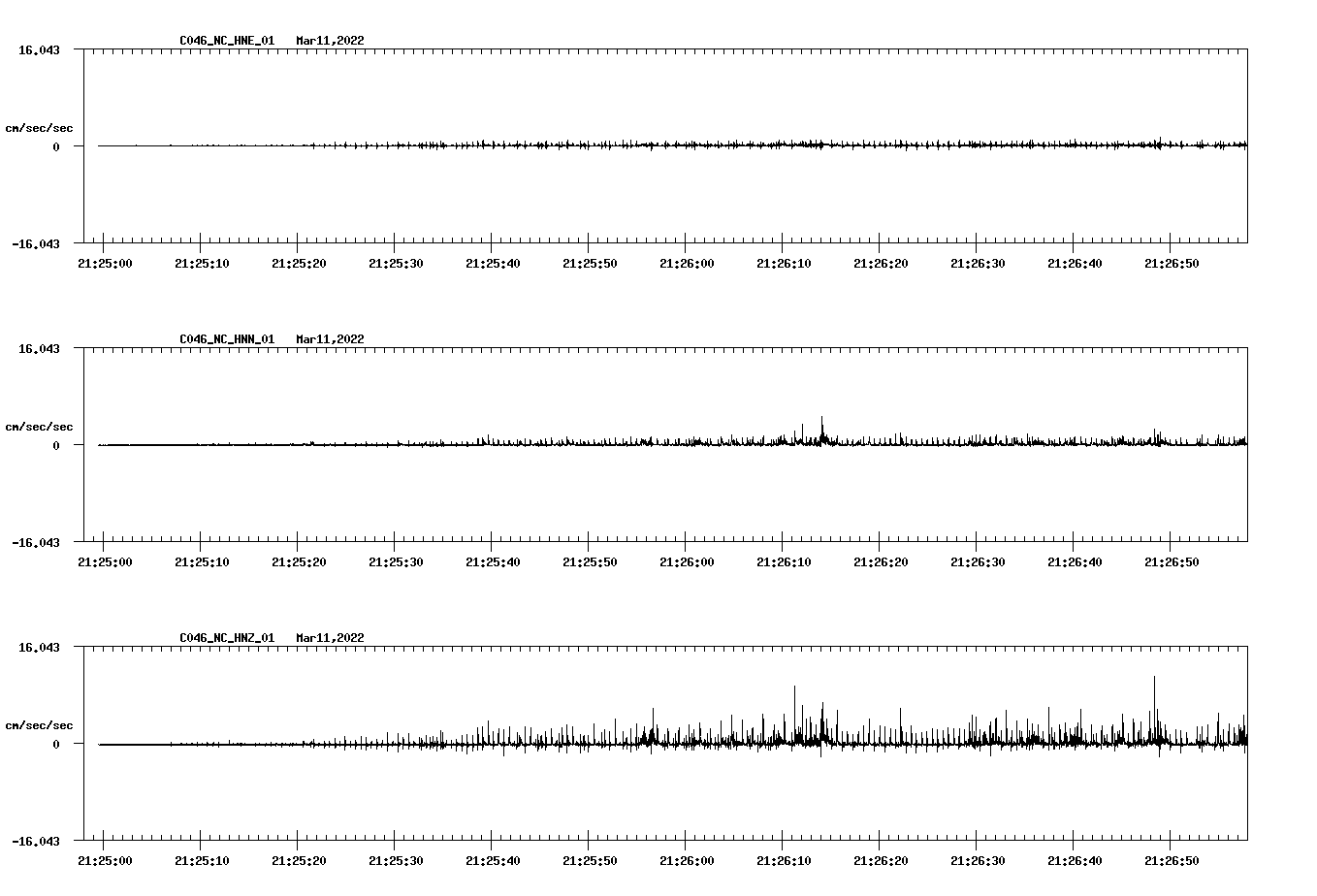Click the 21:25:00 time label on the HNE axis

click(105, 264)
